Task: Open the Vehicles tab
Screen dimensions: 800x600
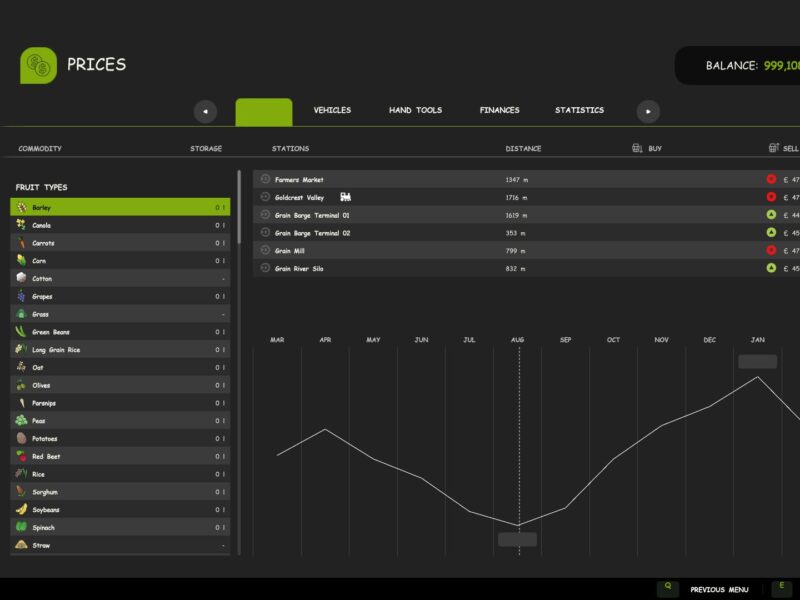Action: click(x=332, y=110)
